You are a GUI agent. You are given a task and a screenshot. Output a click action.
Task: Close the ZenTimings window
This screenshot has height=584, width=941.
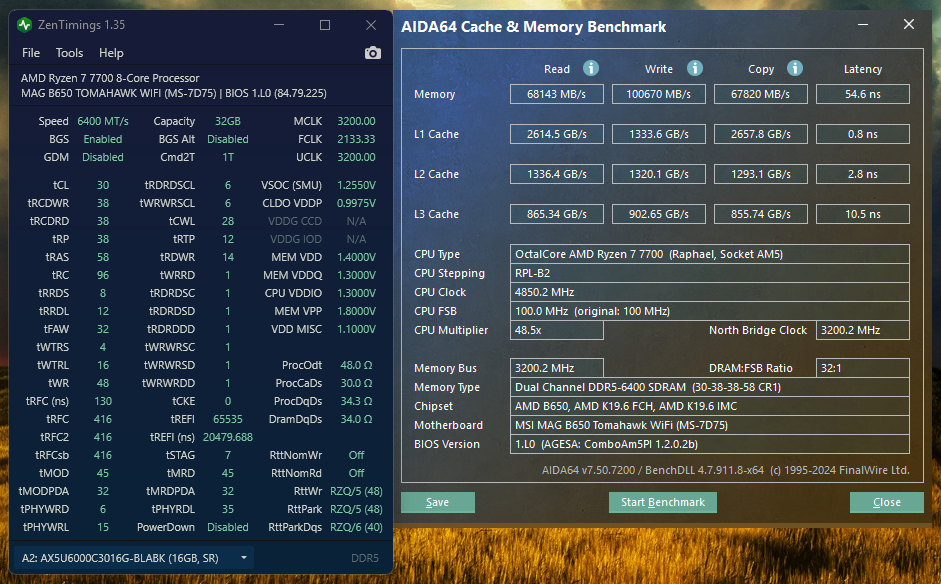click(371, 25)
